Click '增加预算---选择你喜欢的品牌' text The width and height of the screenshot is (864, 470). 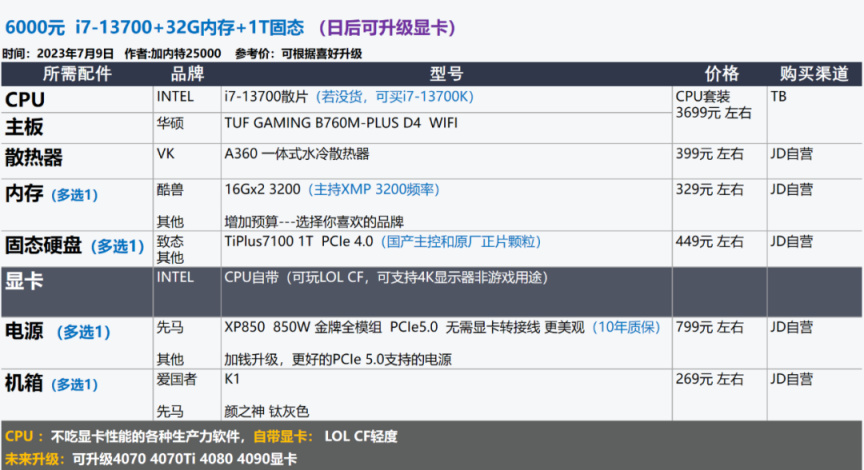click(314, 222)
